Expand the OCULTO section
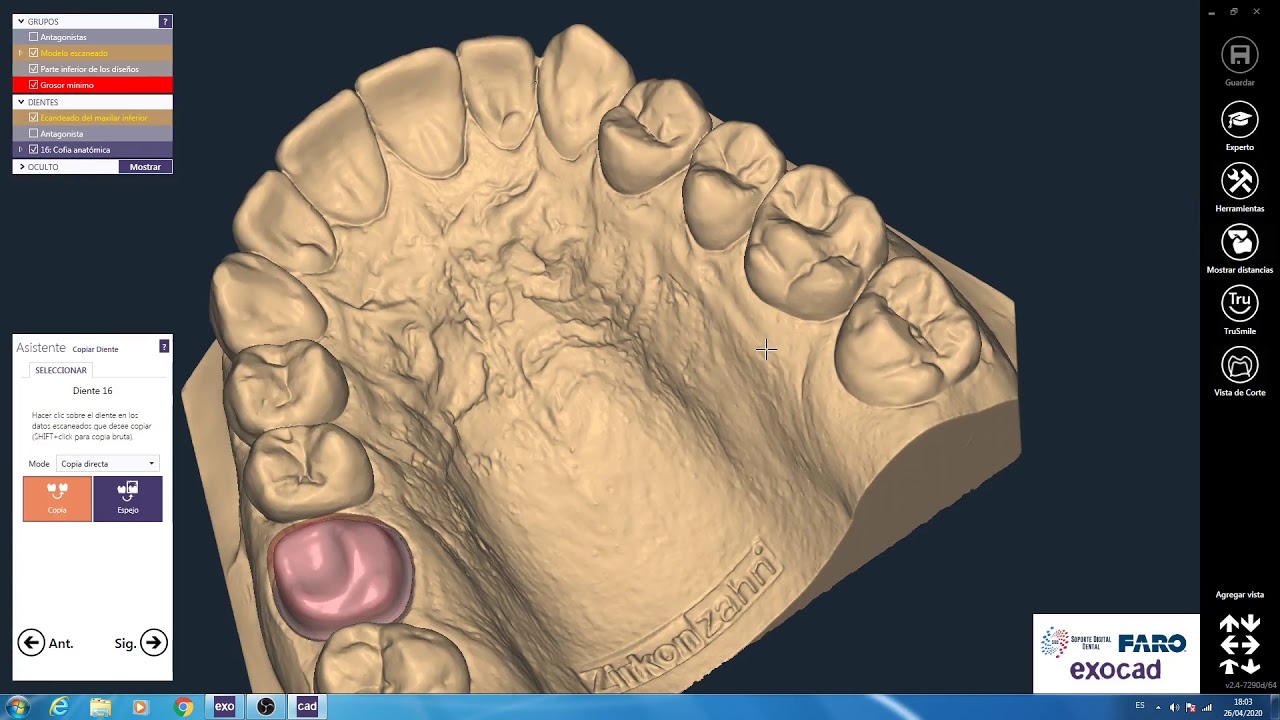The width and height of the screenshot is (1280, 720). (x=21, y=167)
